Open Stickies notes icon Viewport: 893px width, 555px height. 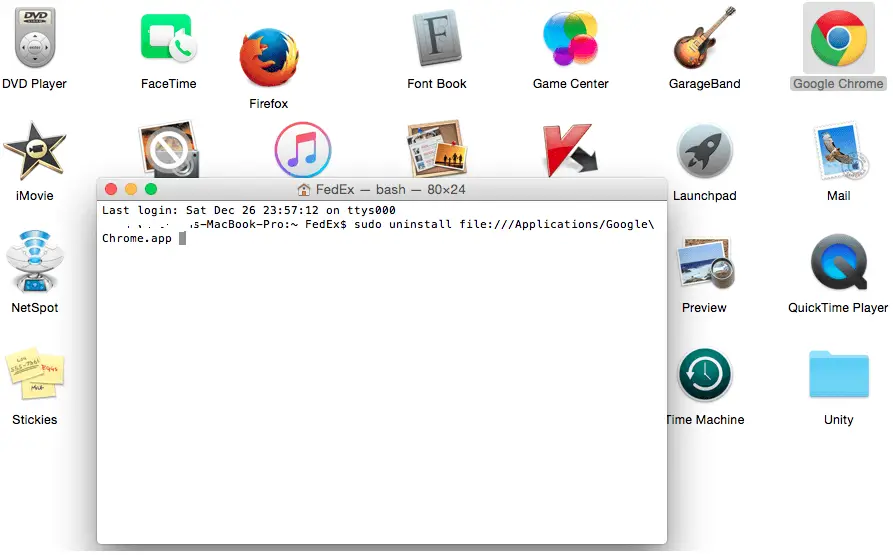(35, 373)
